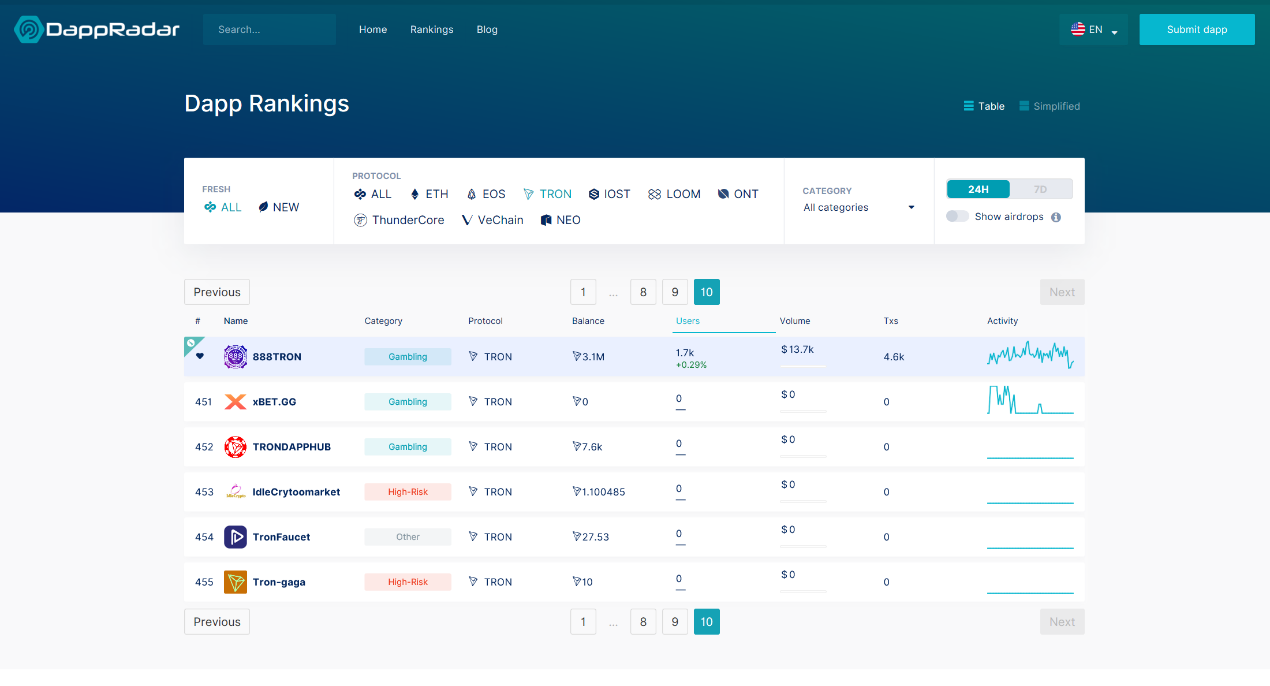Open the IdleCrytoomarket dapp link
Viewport: 1270px width, 686px height.
point(297,492)
